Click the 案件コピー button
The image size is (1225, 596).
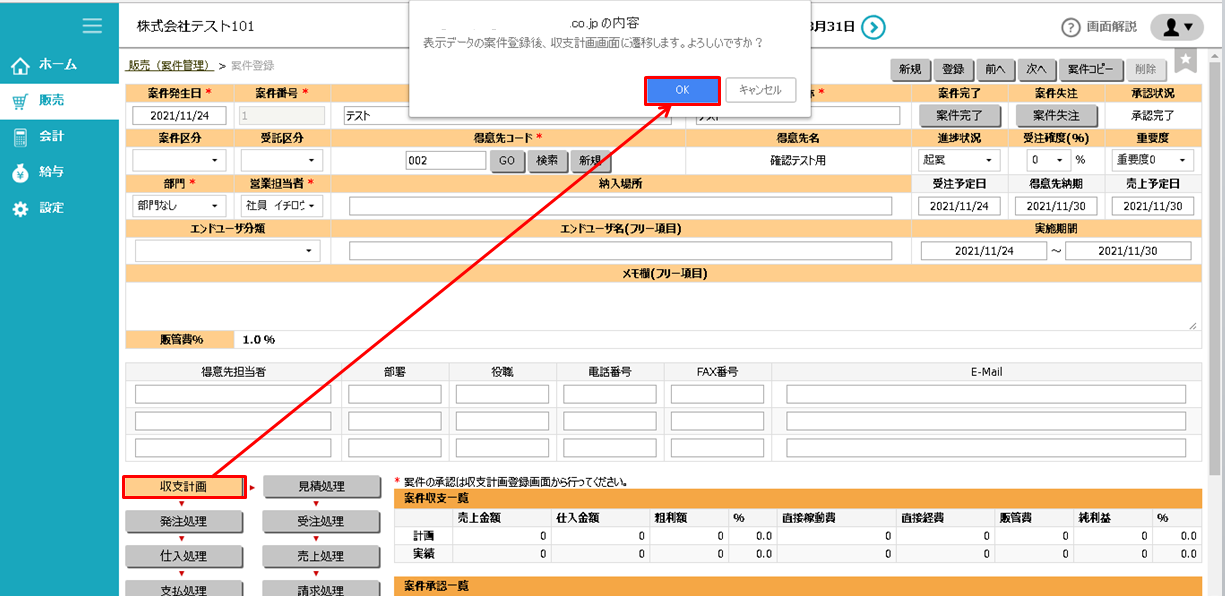pyautogui.click(x=1092, y=69)
